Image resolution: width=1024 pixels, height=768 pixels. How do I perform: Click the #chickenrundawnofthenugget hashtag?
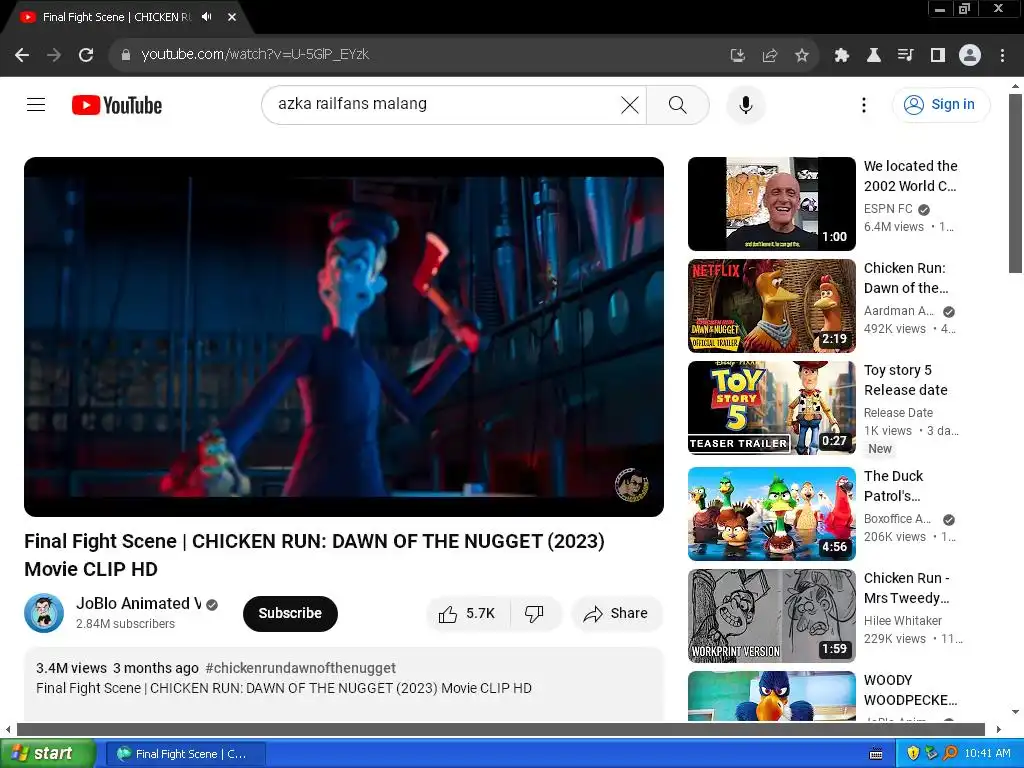(300, 668)
